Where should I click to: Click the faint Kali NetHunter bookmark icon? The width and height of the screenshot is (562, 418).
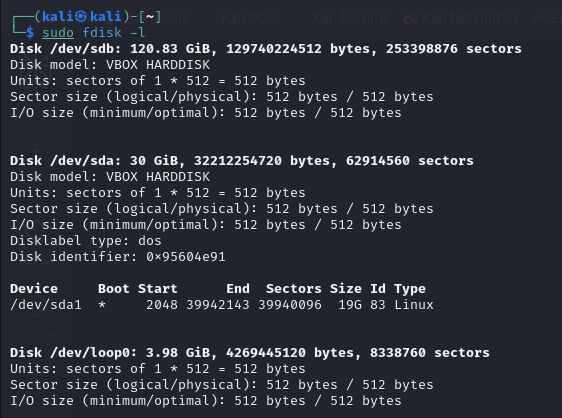[x=410, y=18]
